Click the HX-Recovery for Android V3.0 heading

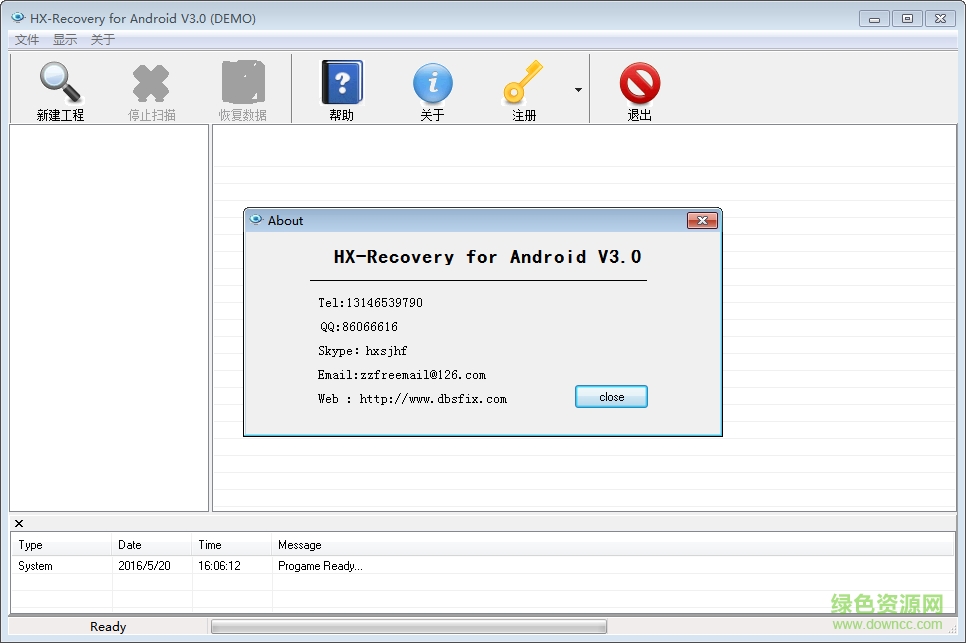pyautogui.click(x=487, y=257)
